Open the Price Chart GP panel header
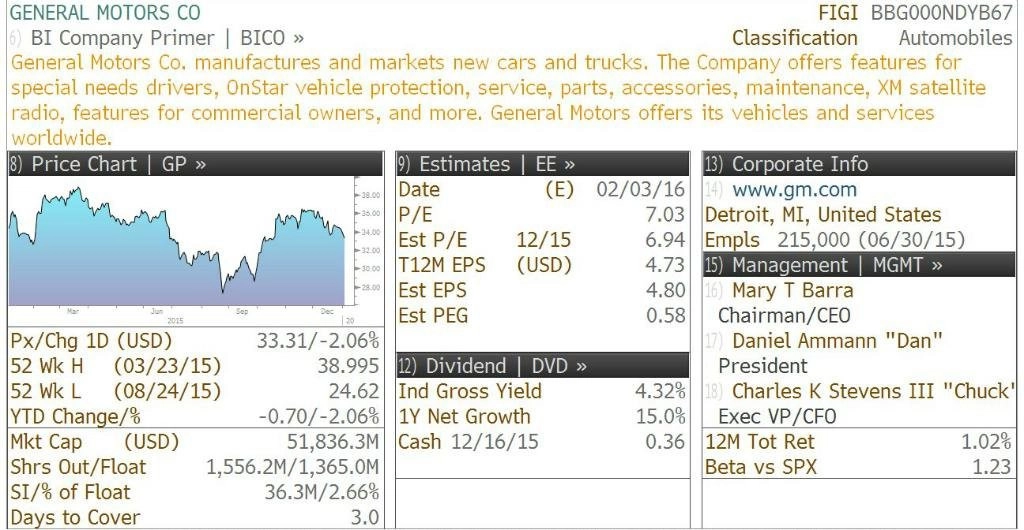This screenshot has height=530, width=1024. pyautogui.click(x=195, y=164)
